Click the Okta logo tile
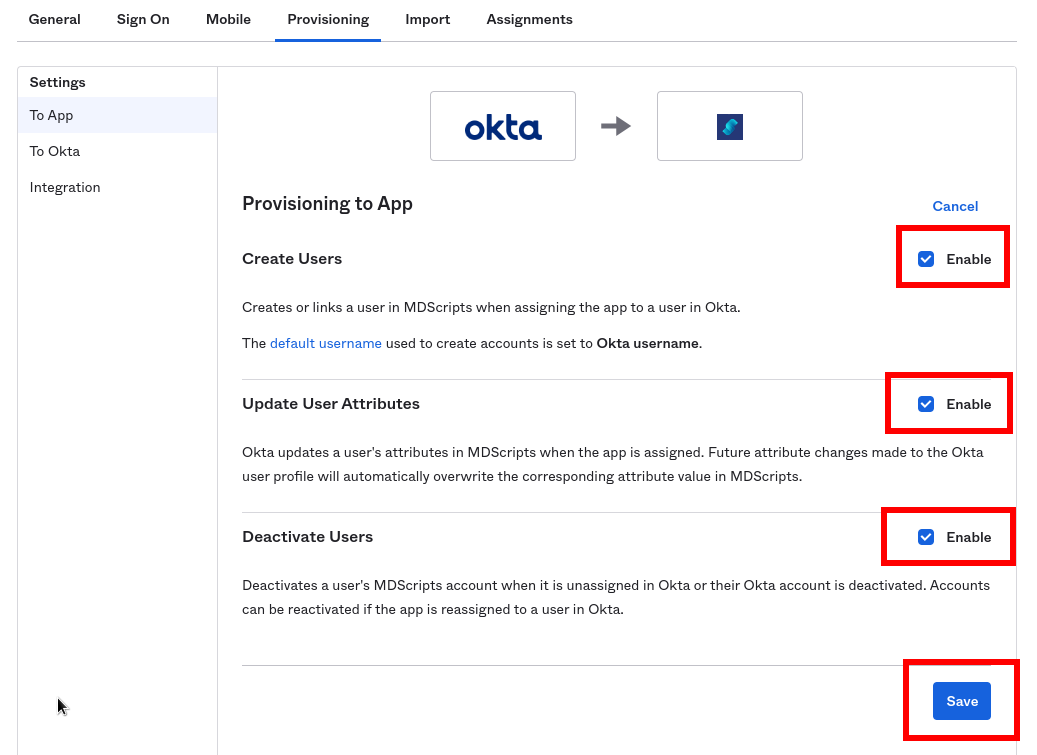The width and height of the screenshot is (1037, 755). pos(503,126)
